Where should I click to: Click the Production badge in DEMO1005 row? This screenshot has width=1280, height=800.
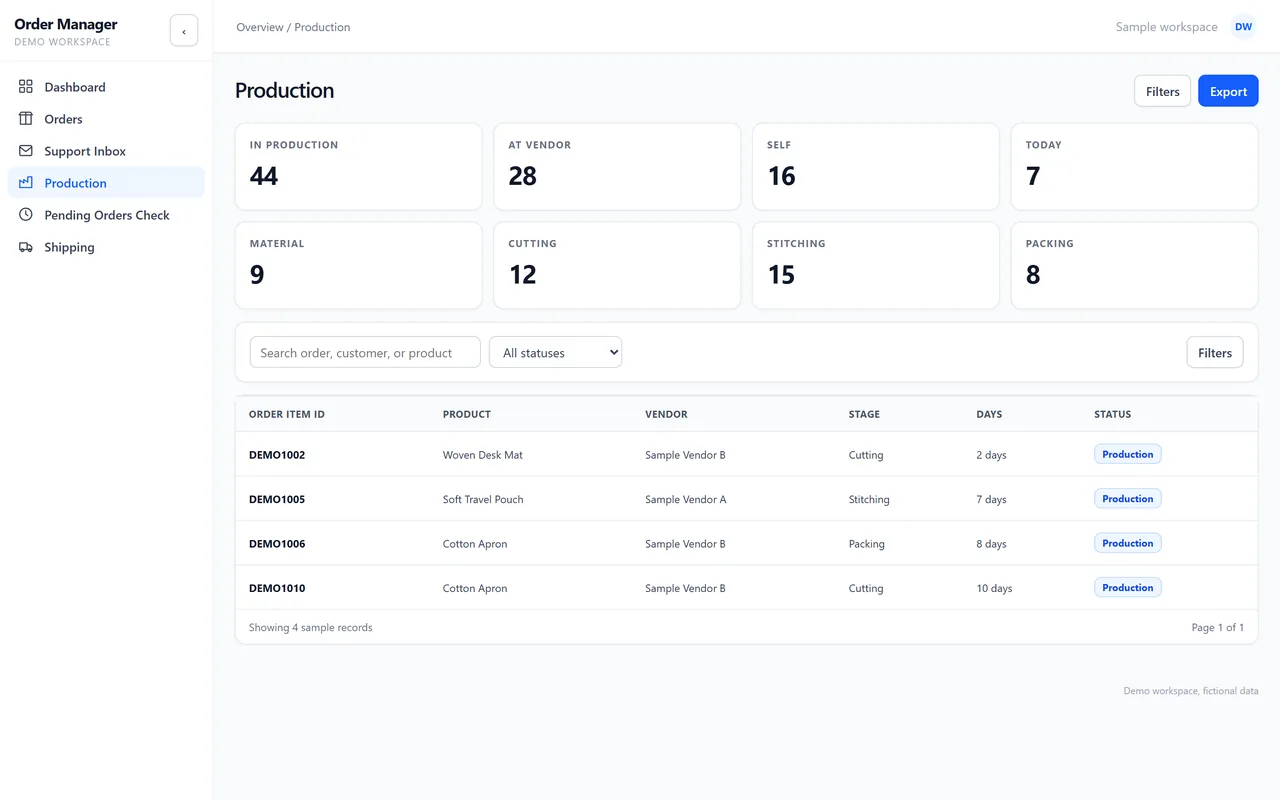1127,498
